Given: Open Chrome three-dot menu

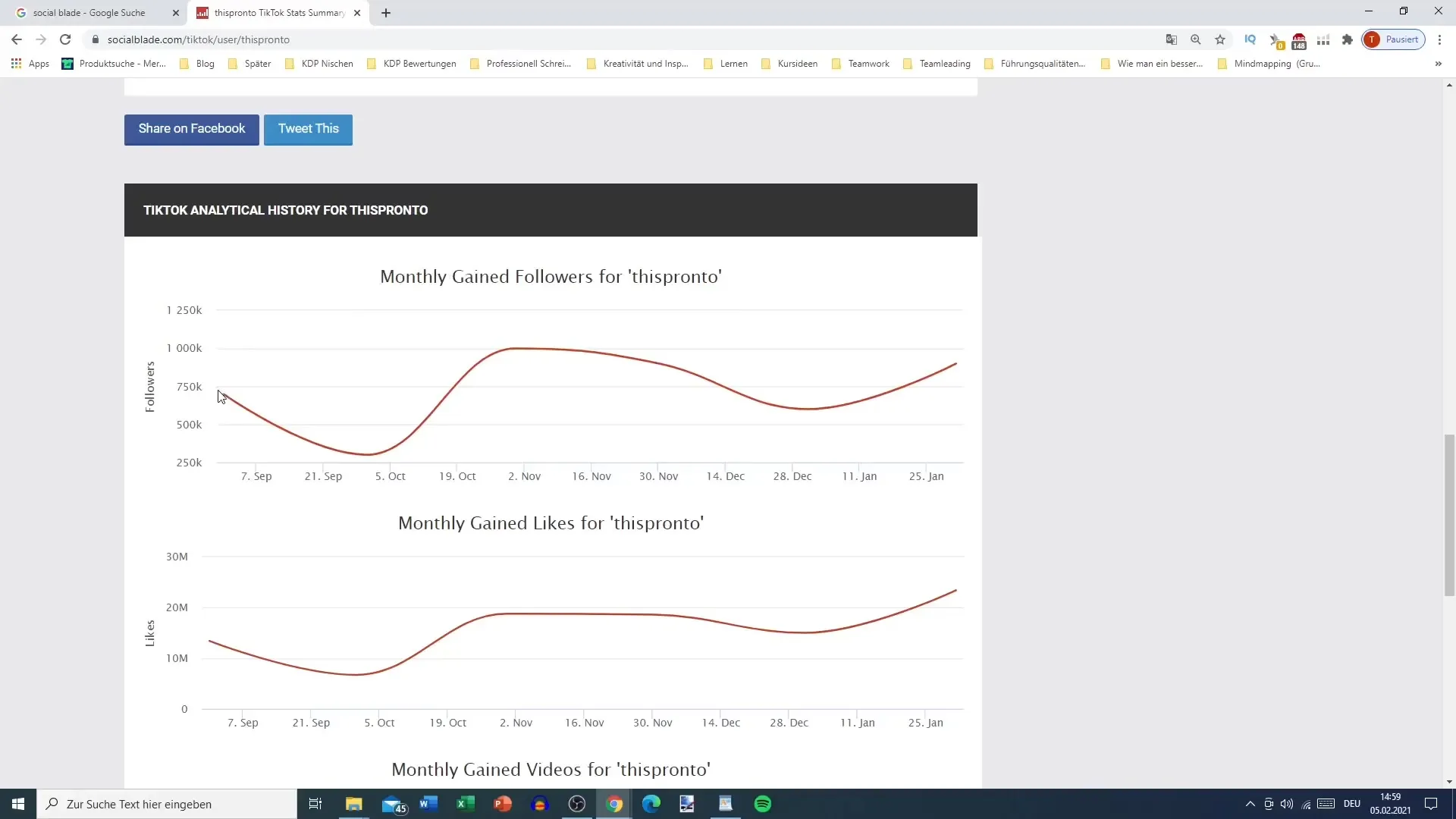Looking at the screenshot, I should pos(1439,39).
